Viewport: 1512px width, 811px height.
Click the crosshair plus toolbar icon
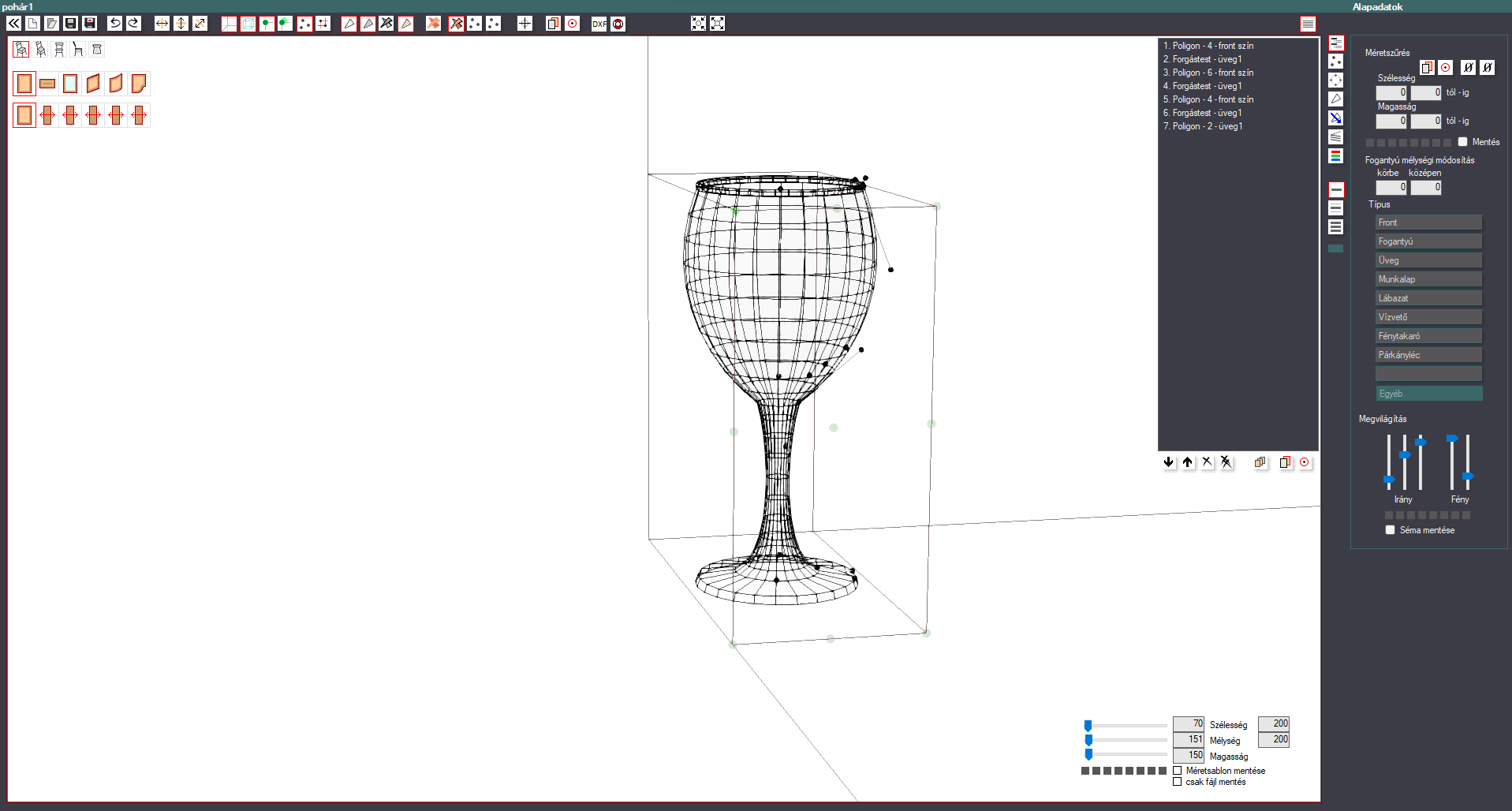525,24
